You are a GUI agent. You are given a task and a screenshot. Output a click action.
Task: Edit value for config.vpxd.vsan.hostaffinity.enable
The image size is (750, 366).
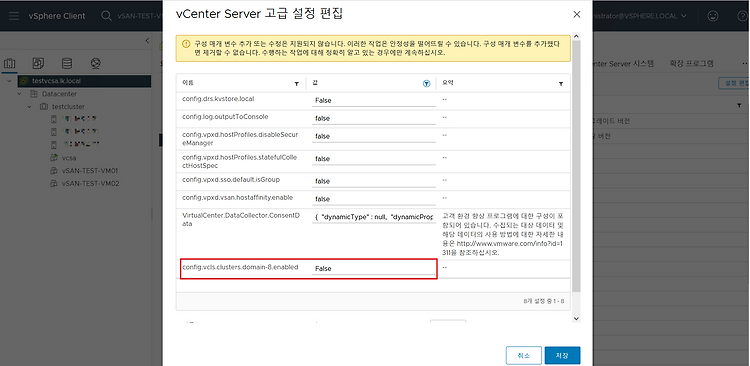click(x=373, y=199)
